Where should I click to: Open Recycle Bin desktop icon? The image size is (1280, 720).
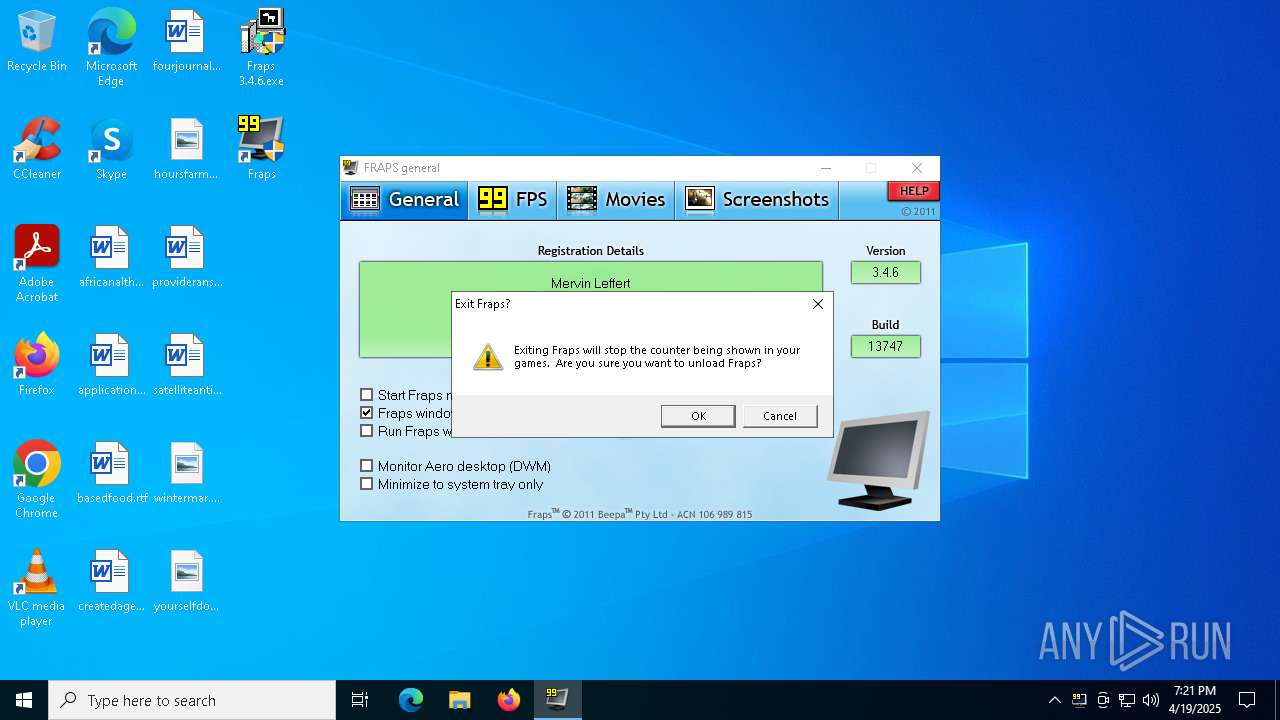tap(37, 42)
